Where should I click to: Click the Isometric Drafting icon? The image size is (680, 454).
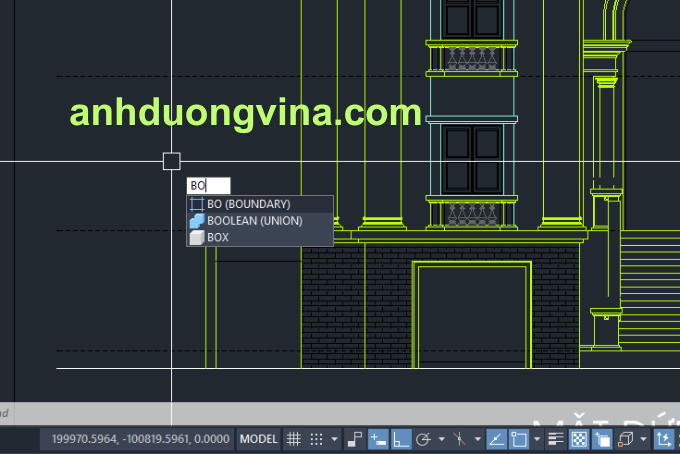click(x=459, y=439)
